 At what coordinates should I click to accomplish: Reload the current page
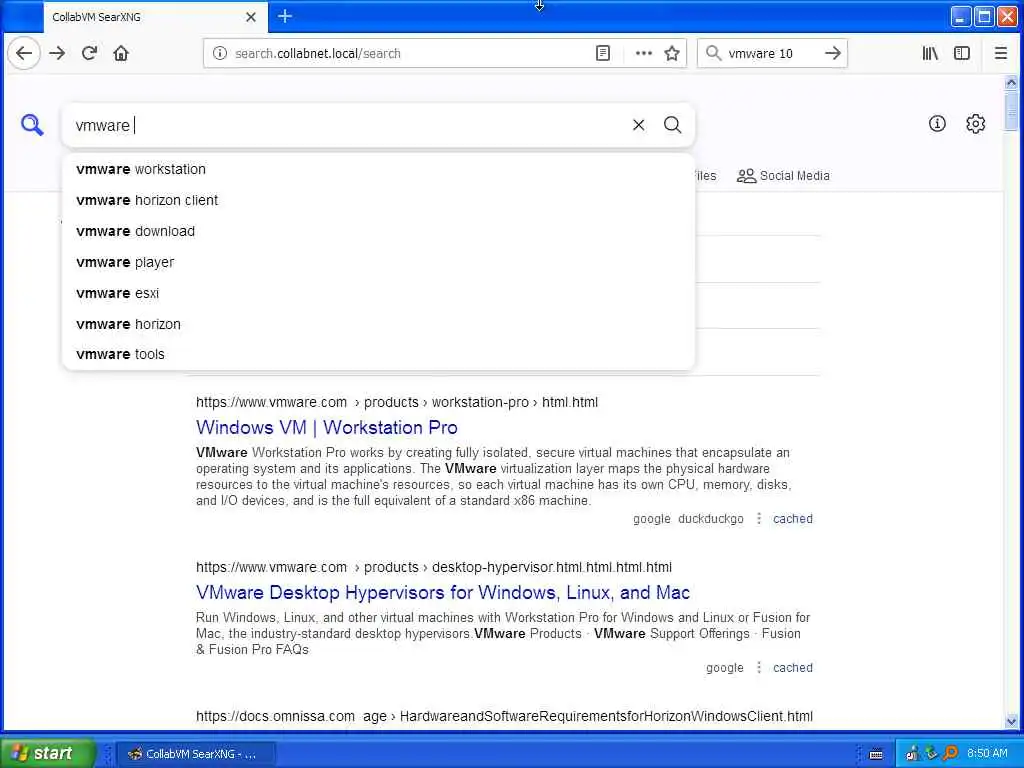pyautogui.click(x=89, y=54)
